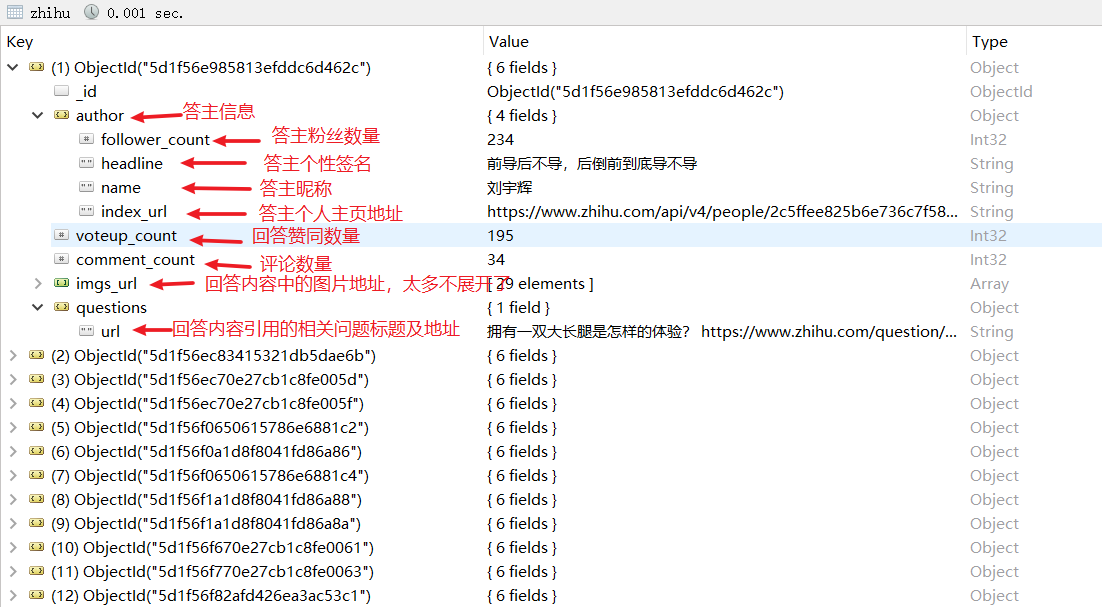
Task: Expand document (4) ObjectId row
Action: click(13, 403)
